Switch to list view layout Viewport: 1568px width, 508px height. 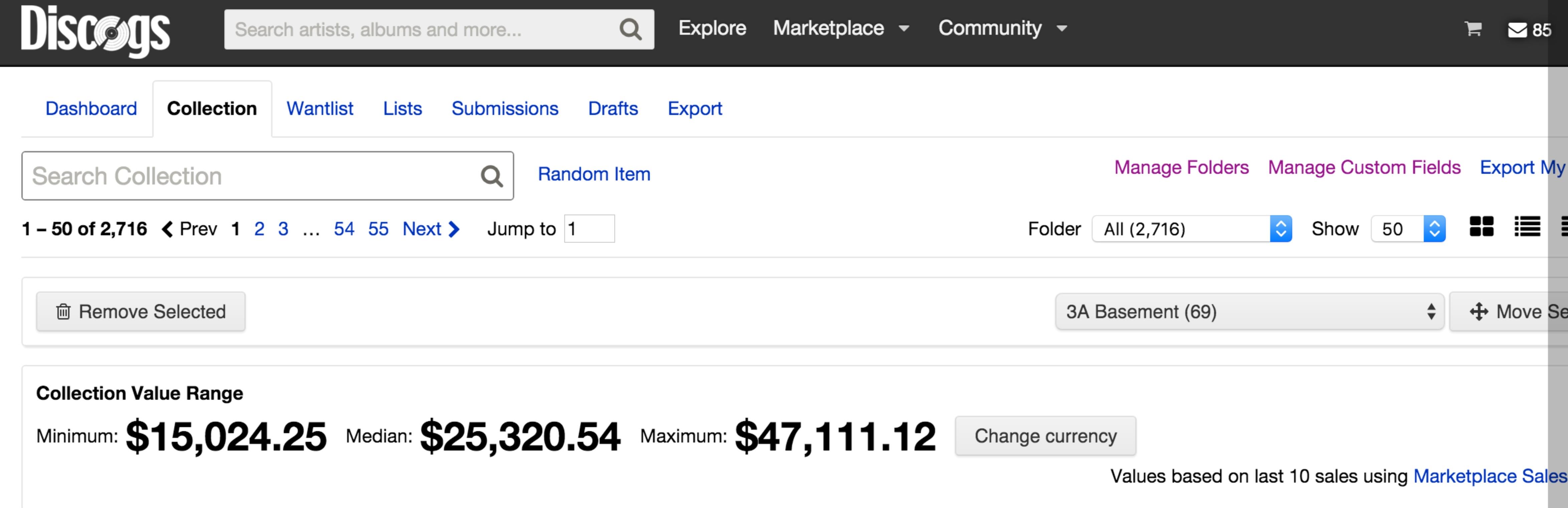(x=1527, y=227)
